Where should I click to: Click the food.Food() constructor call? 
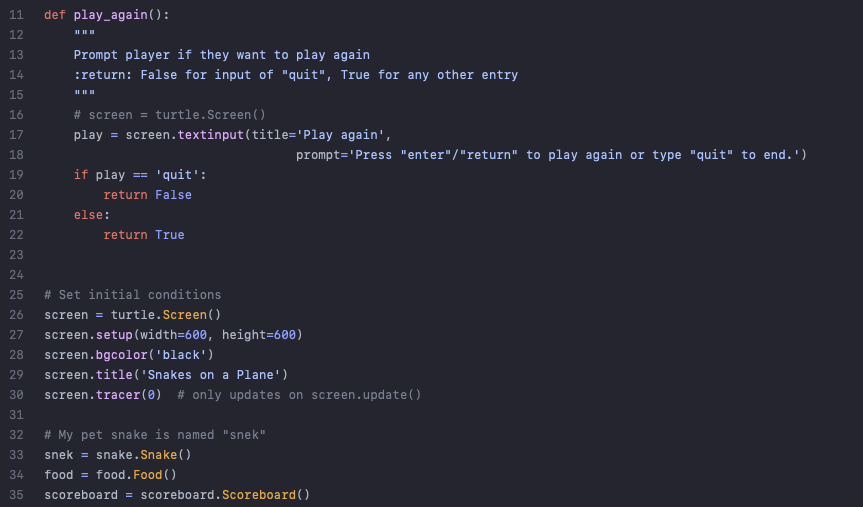tap(136, 475)
